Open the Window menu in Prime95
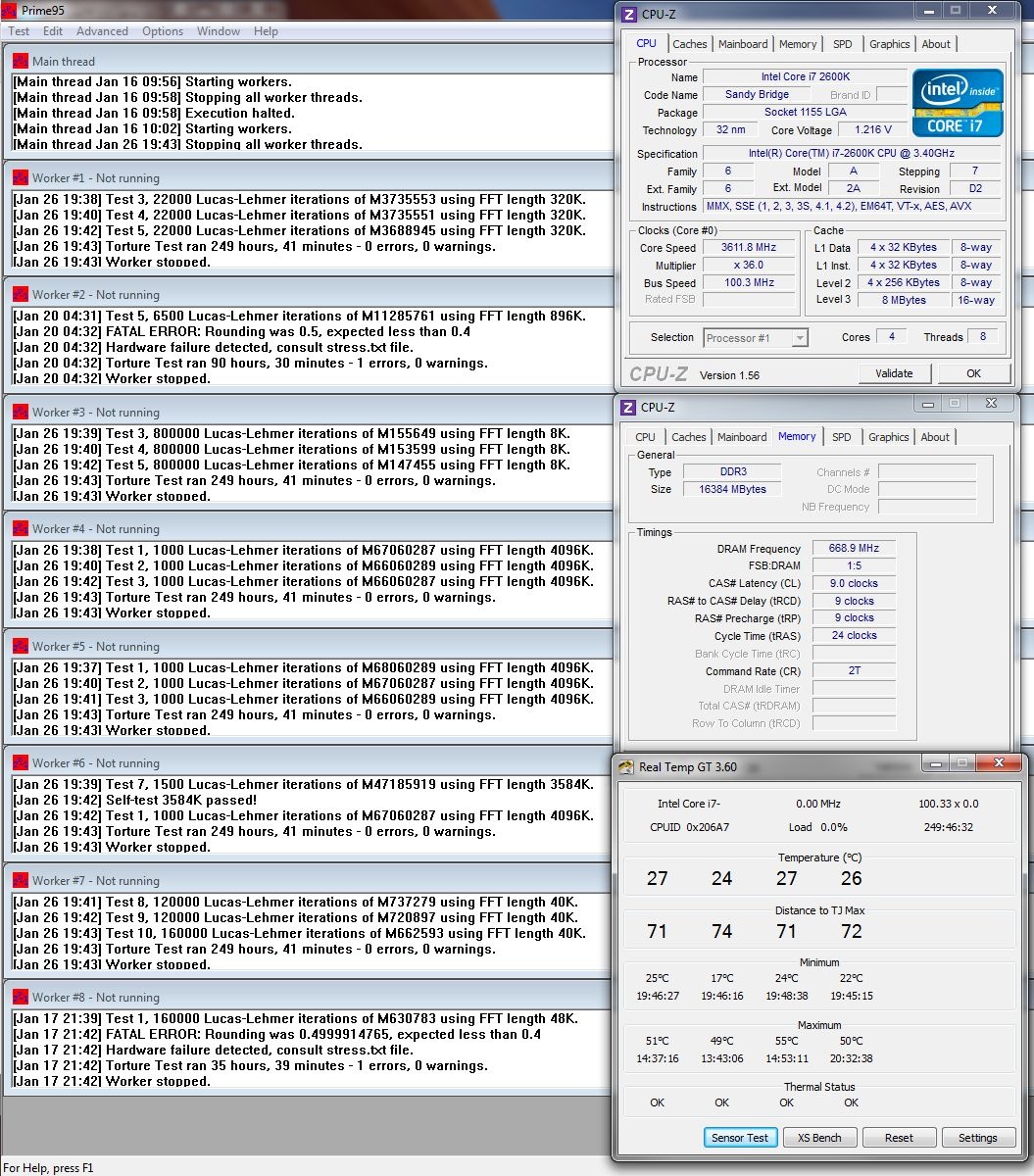 (219, 31)
